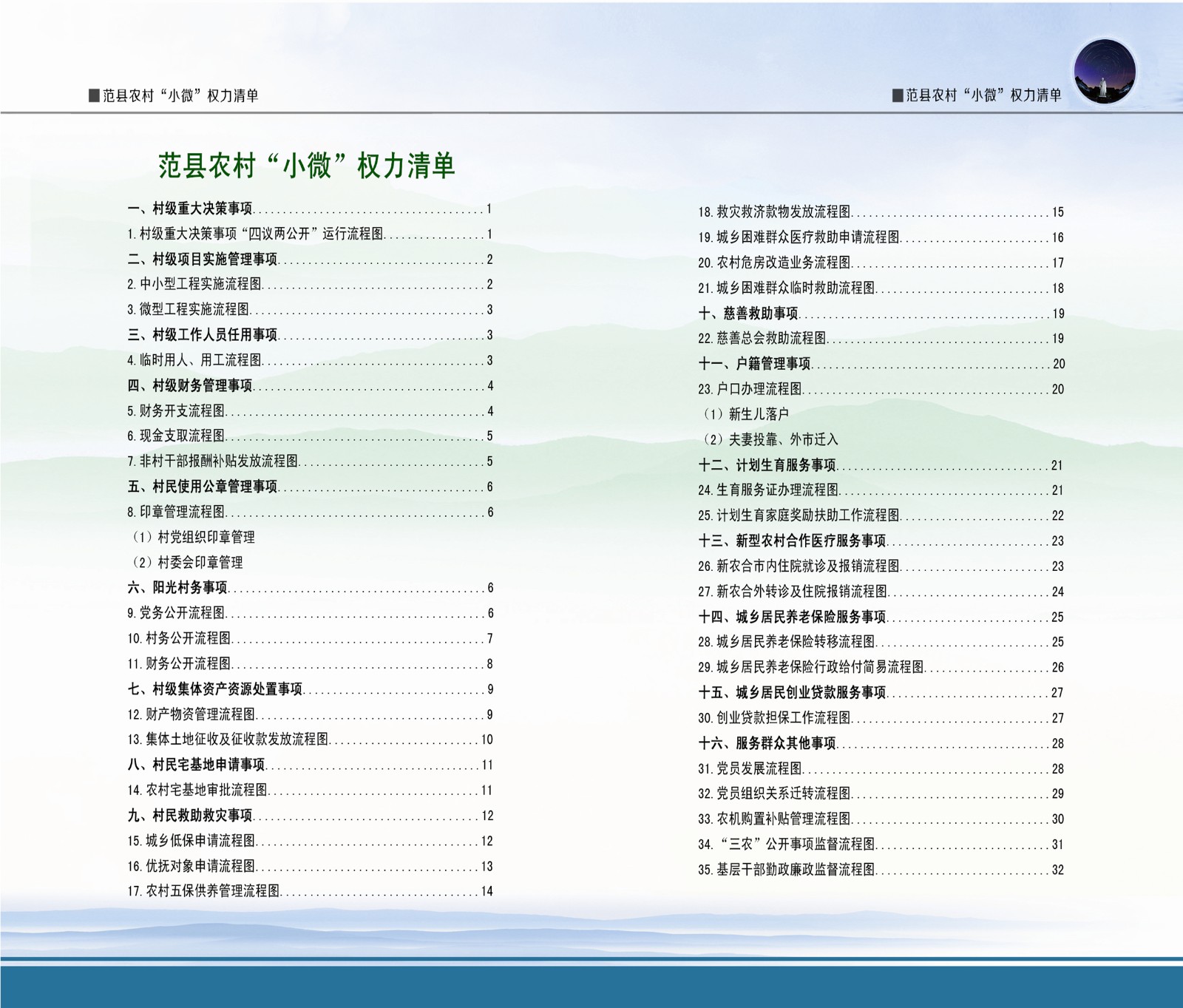Select entry 10.村务公开流程图

pyautogui.click(x=310, y=638)
